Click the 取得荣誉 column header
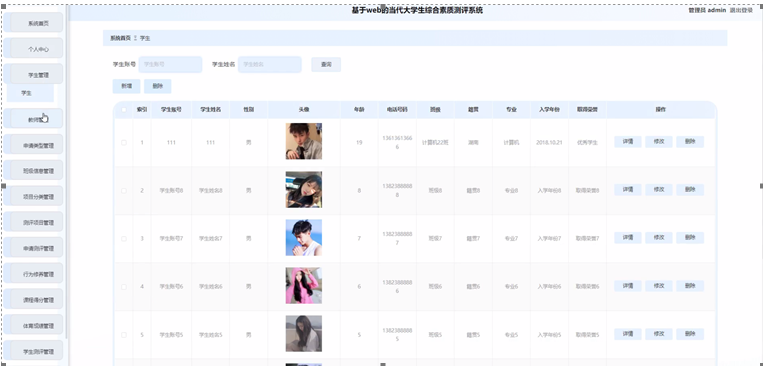763x366 pixels. tap(587, 110)
